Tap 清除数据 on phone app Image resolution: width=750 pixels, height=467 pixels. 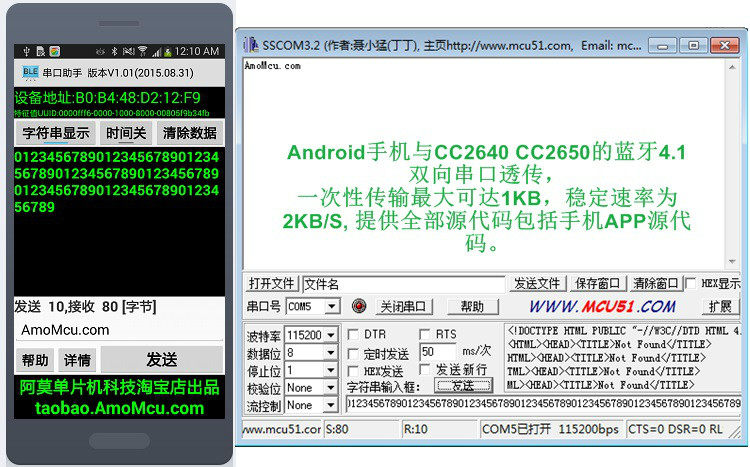[190, 133]
